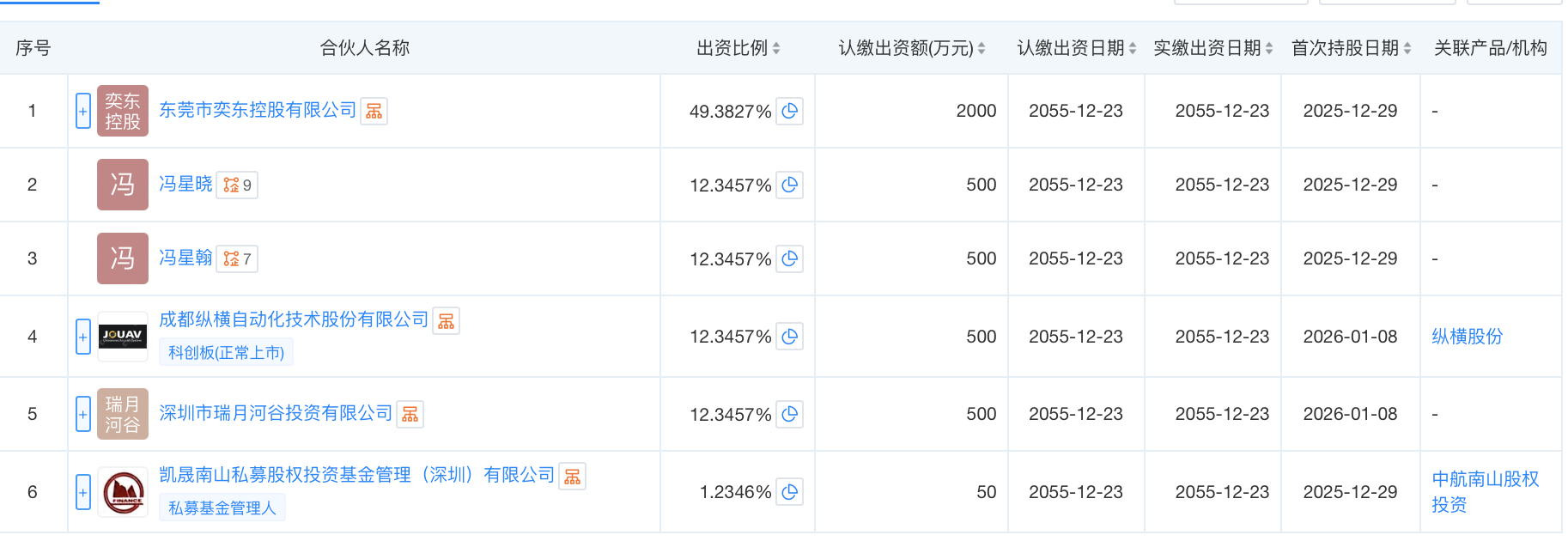Open the relation graph badge beside 冯星翰
Image resolution: width=1568 pixels, height=541 pixels.
pos(237,258)
